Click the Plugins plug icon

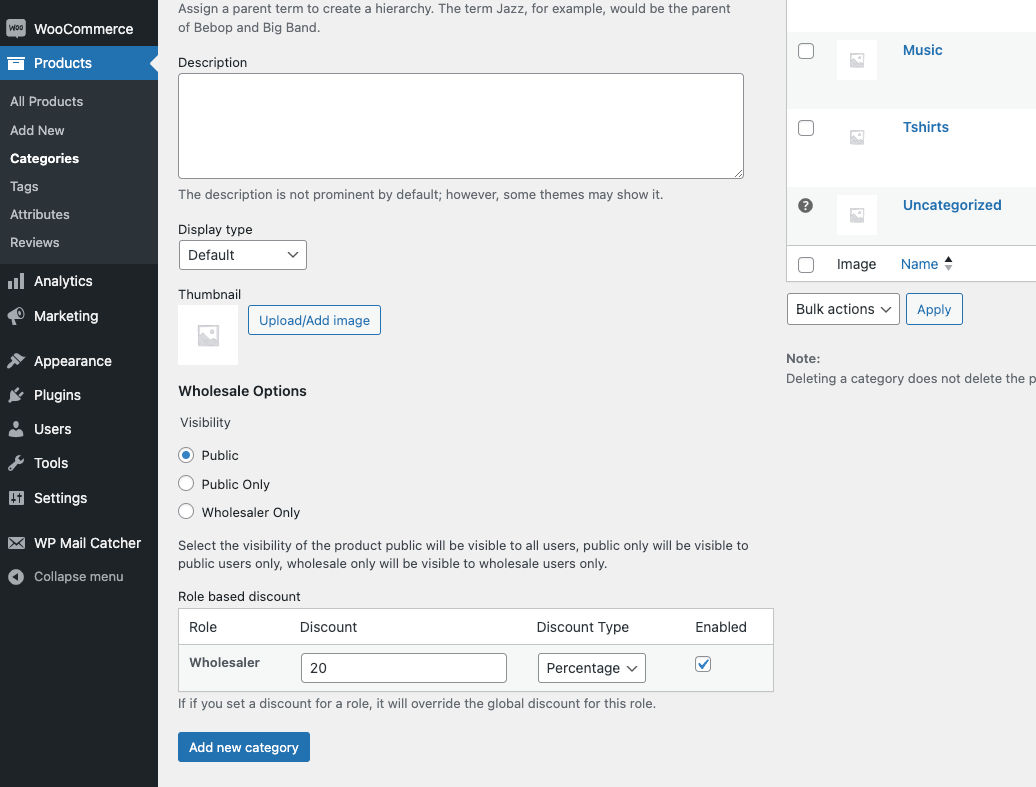(x=16, y=395)
